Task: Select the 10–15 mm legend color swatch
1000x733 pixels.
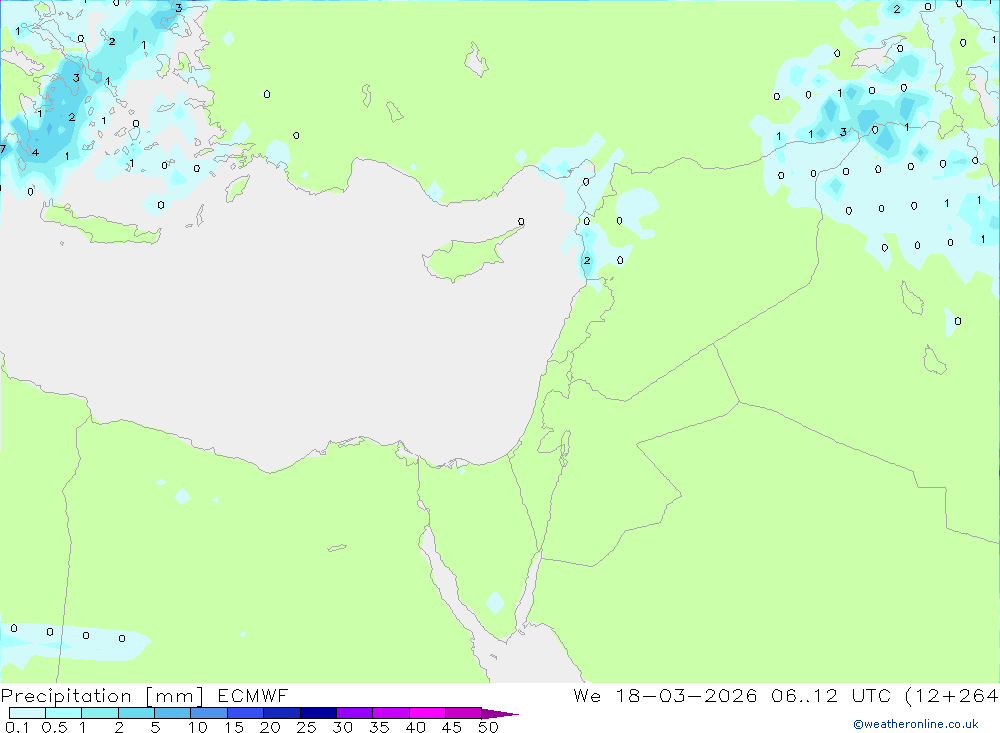Action: [x=209, y=713]
